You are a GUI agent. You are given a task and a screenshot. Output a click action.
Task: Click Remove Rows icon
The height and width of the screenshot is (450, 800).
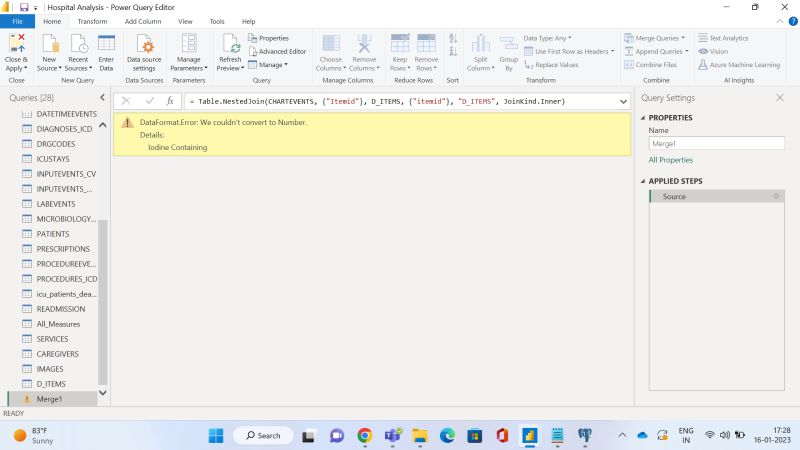click(426, 44)
